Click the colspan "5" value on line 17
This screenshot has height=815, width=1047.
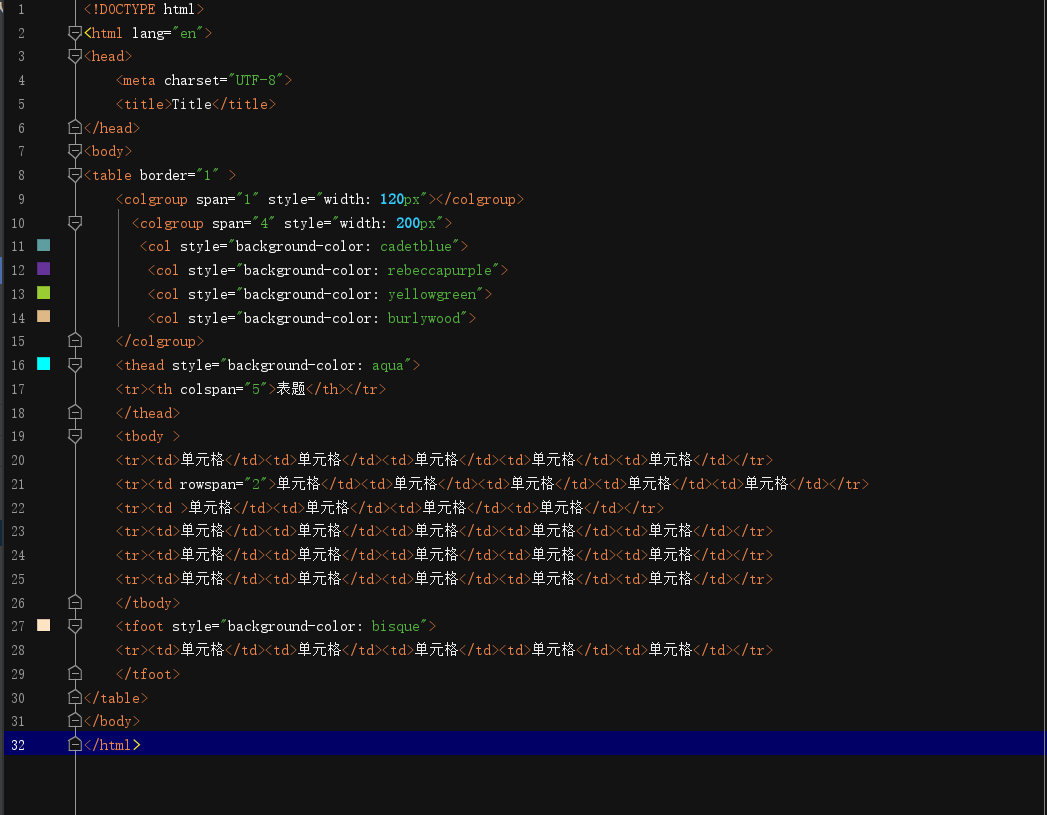[x=256, y=389]
